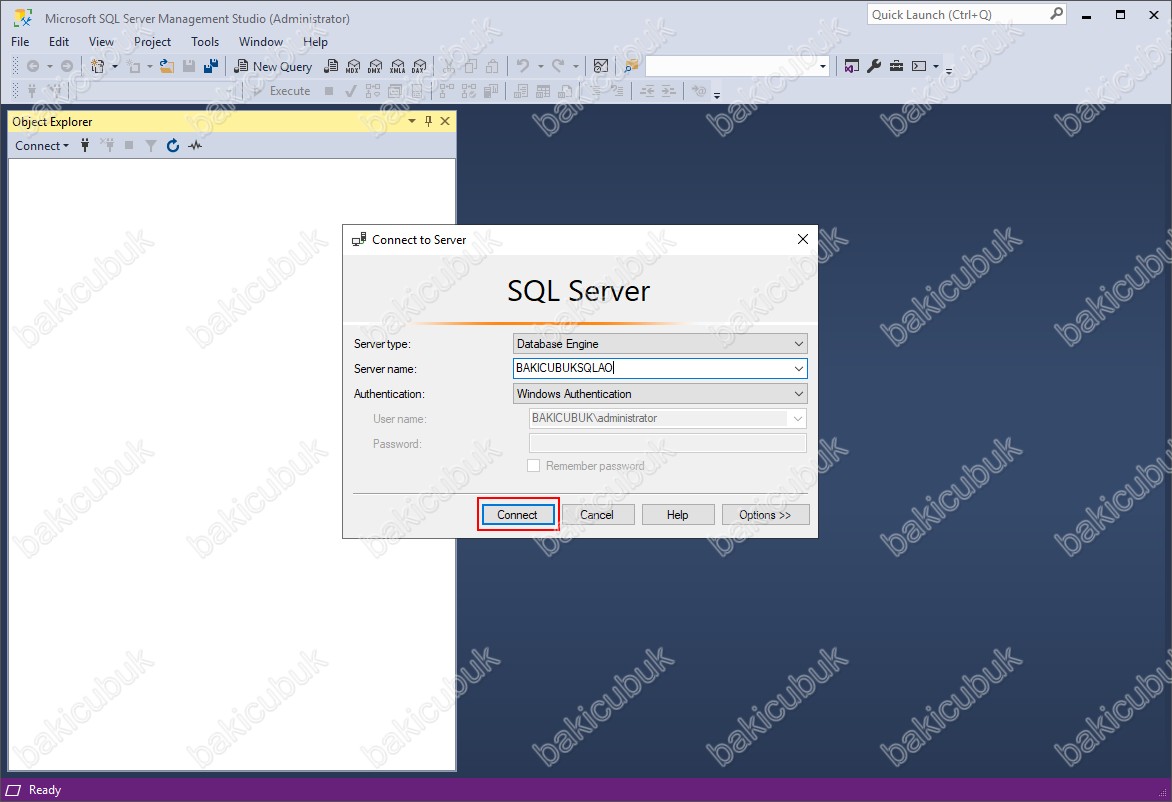Viewport: 1172px width, 802px height.
Task: Open the command window icon dropdown arrow
Action: point(936,67)
